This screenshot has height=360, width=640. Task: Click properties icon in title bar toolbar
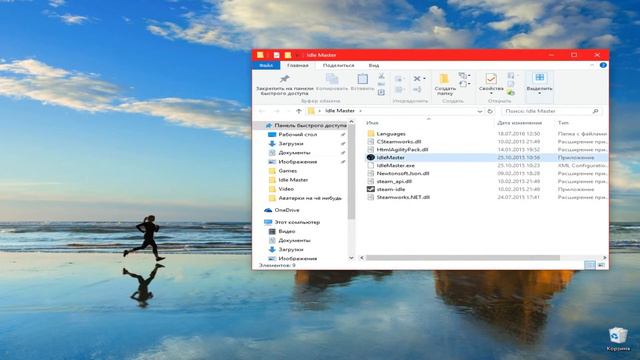tap(276, 55)
